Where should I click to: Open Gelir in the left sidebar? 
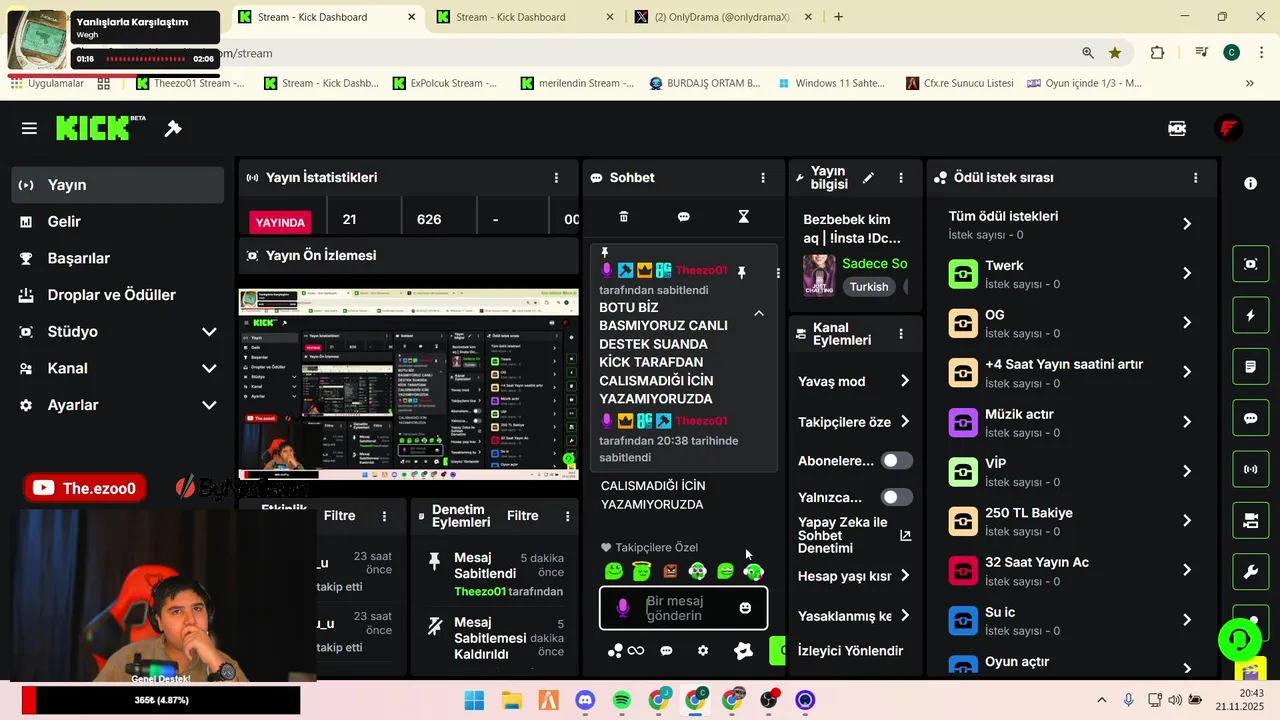118,222
